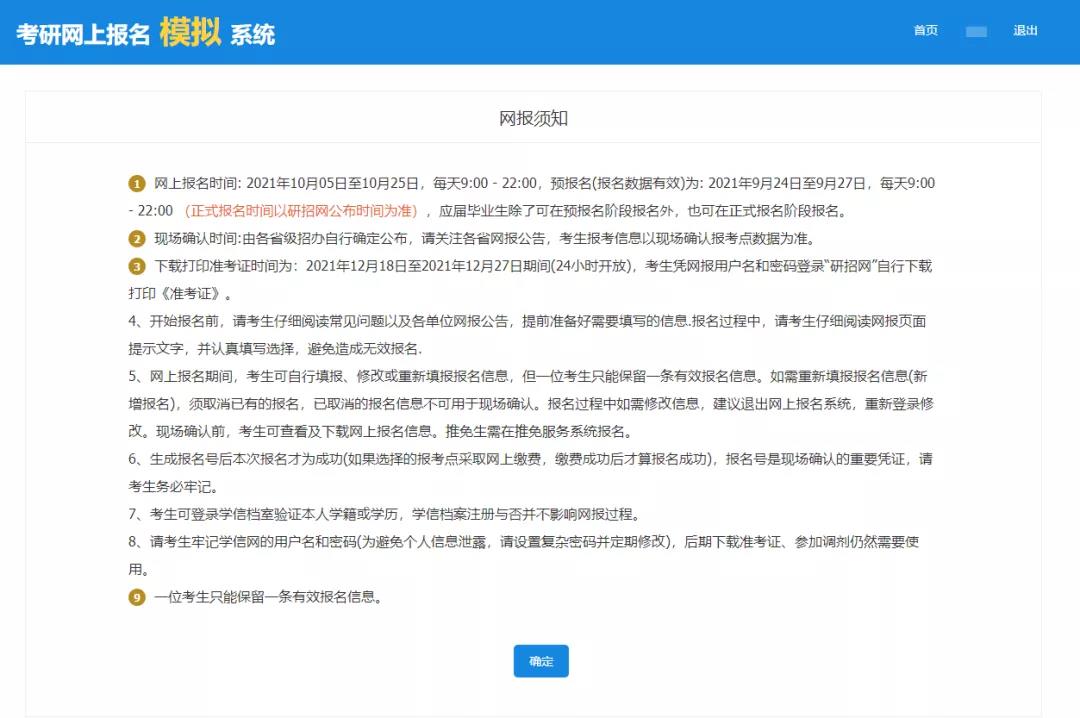Click the red 正式报名时间 notice text

pyautogui.click(x=301, y=211)
